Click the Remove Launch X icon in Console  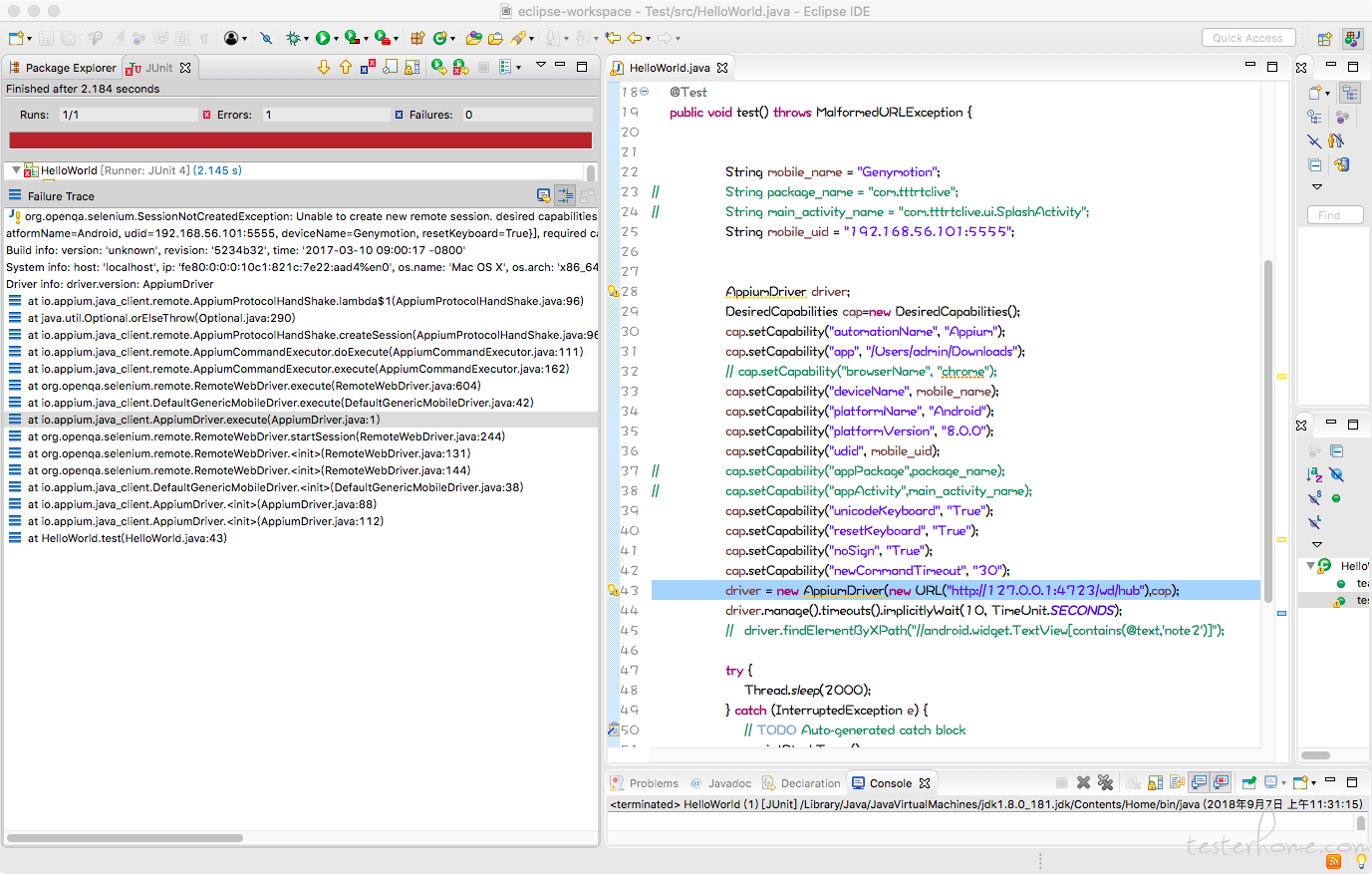tap(1083, 782)
